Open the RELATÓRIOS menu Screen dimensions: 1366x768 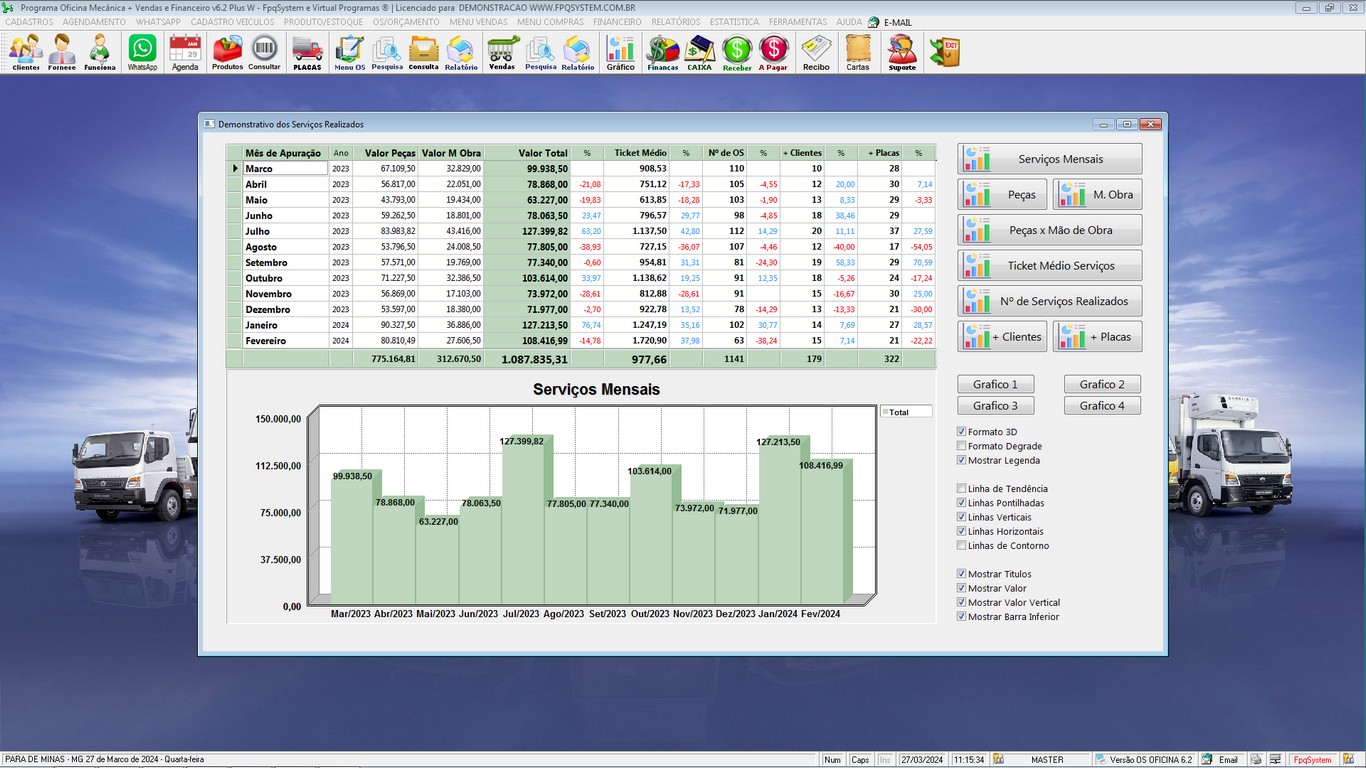[x=676, y=22]
